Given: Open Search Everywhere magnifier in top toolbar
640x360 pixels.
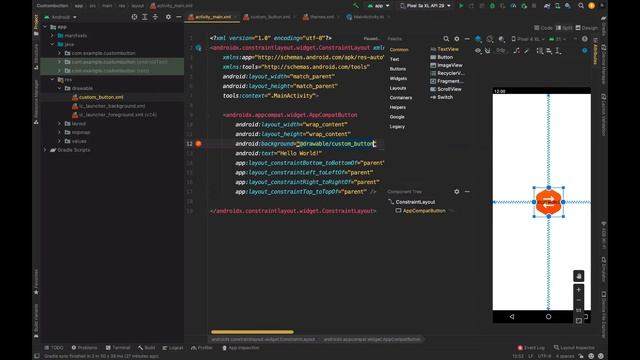Looking at the screenshot, I should point(581,6).
